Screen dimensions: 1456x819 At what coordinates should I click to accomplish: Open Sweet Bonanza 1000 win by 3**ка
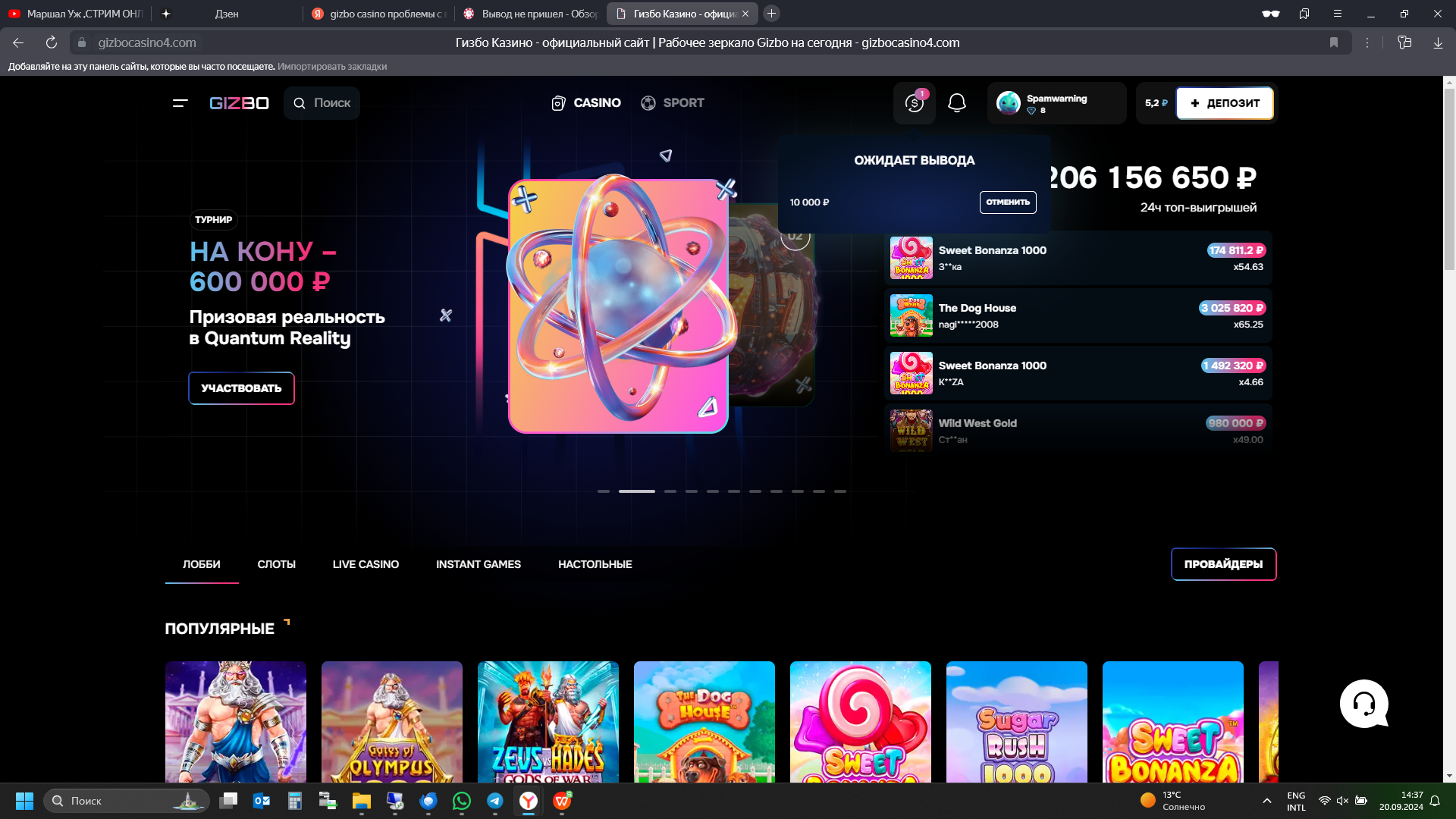1078,258
